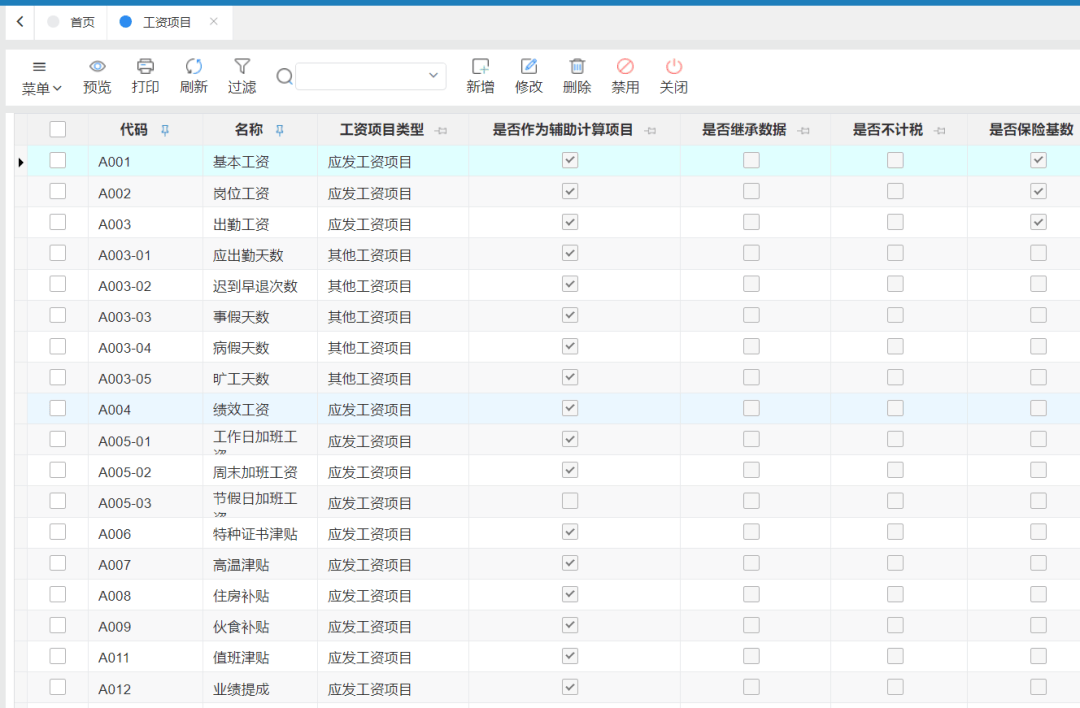Click the 禁用 disable icon
The image size is (1080, 708).
[x=625, y=67]
